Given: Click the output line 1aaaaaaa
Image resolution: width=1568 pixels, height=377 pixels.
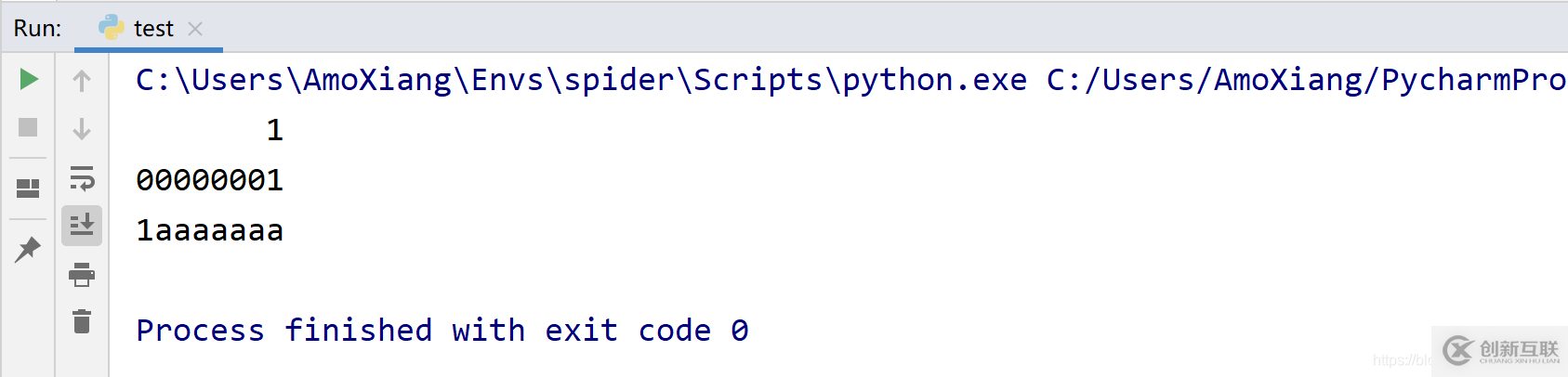Looking at the screenshot, I should coord(210,230).
